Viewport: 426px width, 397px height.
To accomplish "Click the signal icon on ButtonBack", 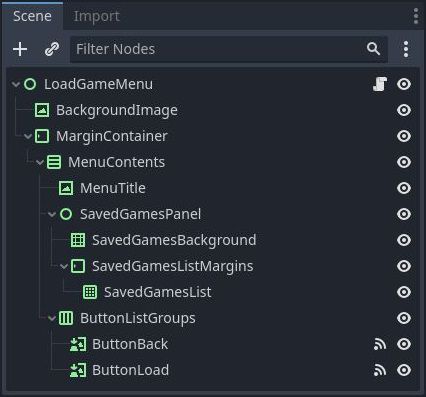I will [380, 344].
